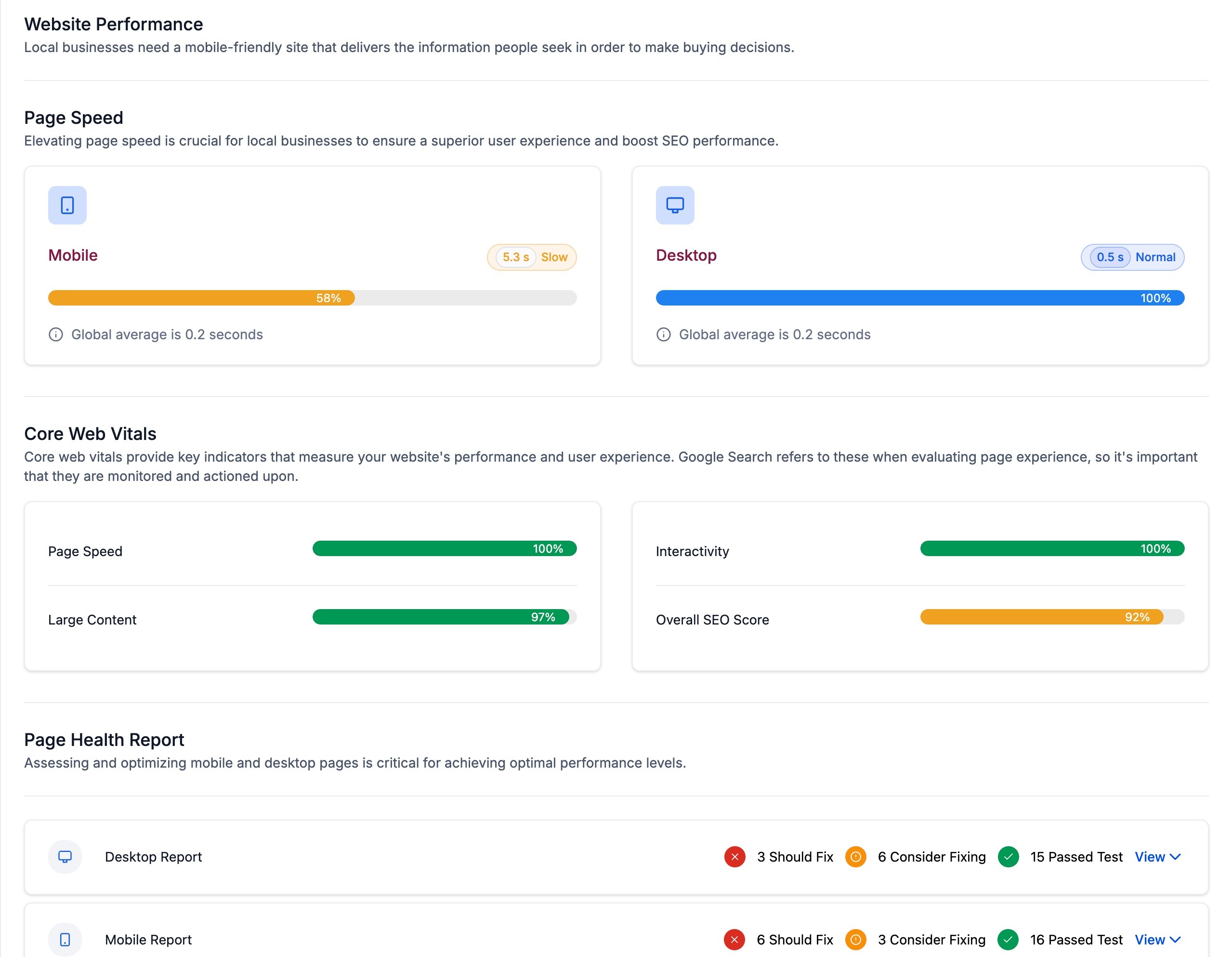Click the chevron next to Desktop Report View
1232x957 pixels.
1176,857
